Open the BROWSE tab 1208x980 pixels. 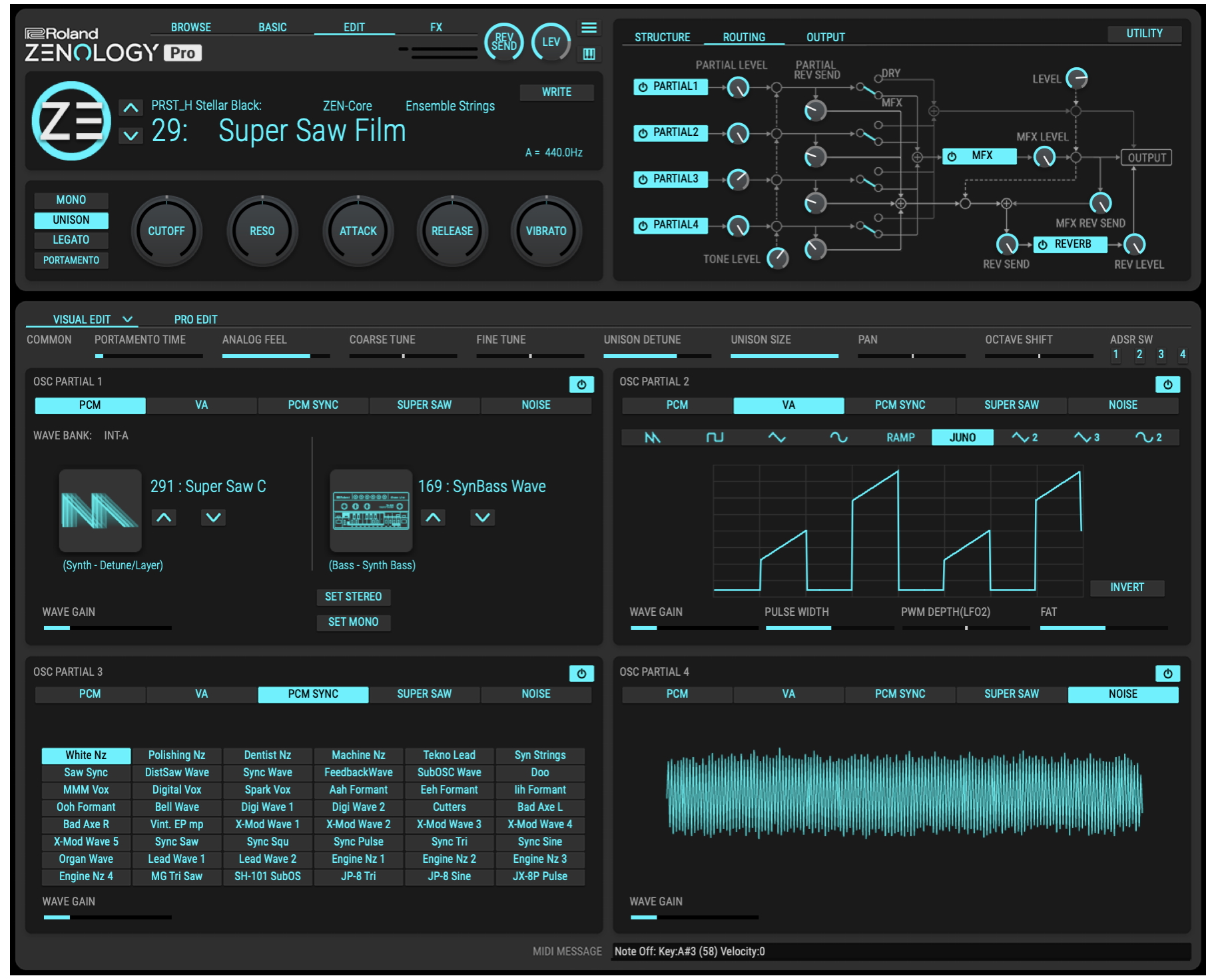[190, 27]
